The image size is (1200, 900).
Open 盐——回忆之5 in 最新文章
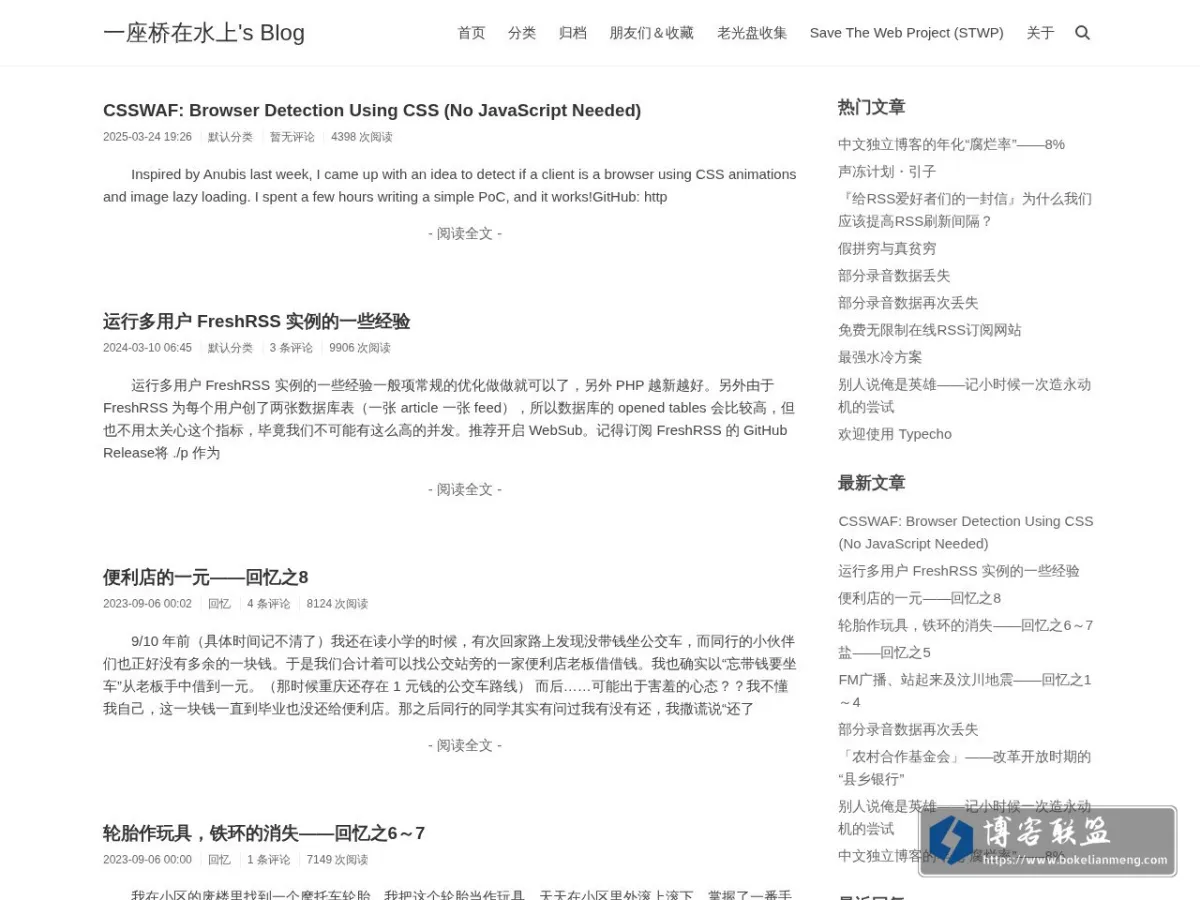pyautogui.click(x=884, y=652)
